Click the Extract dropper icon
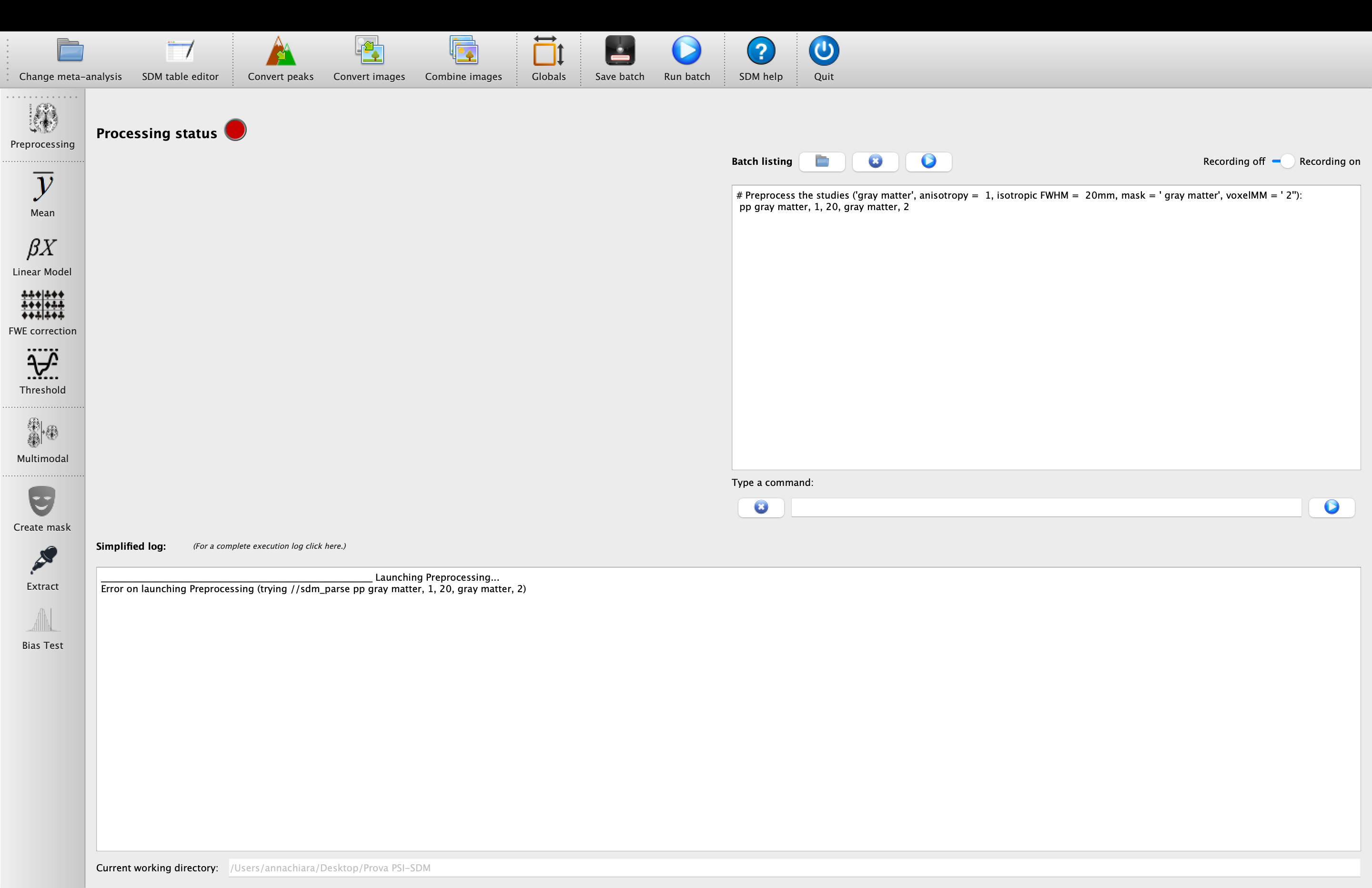 click(43, 560)
